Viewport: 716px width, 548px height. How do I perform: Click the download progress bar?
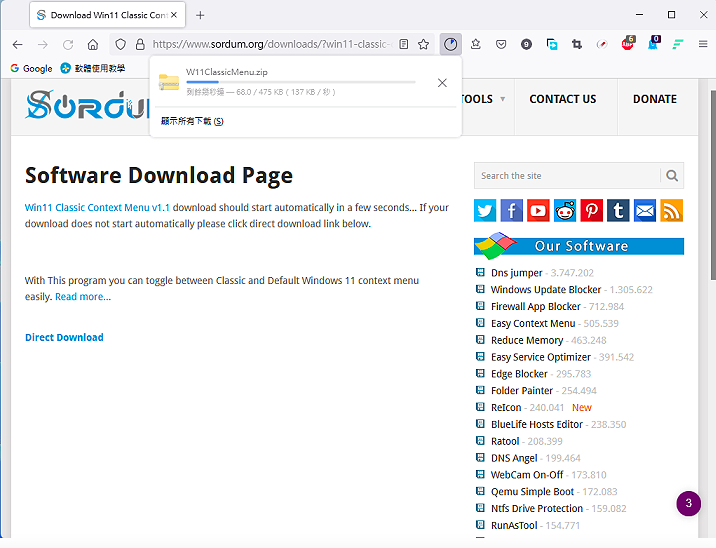[x=301, y=82]
